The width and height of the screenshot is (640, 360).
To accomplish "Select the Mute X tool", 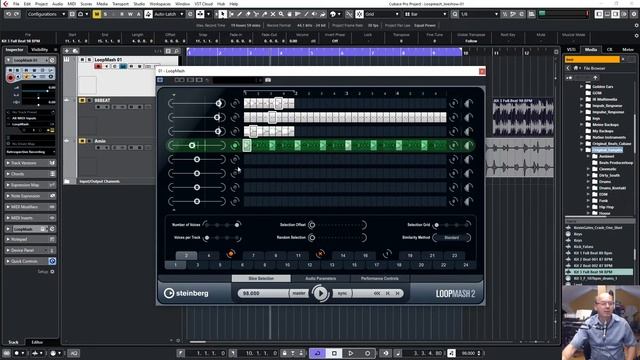I will coord(273,14).
